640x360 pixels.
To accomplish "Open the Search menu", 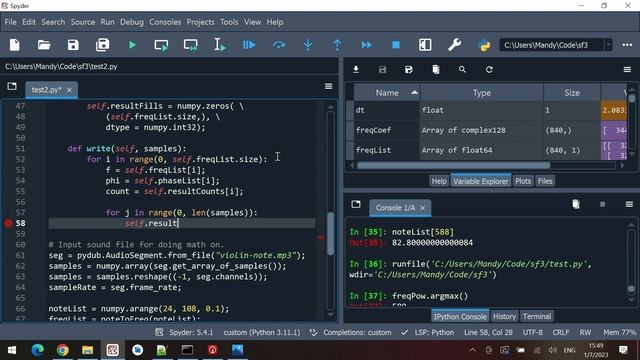I will click(x=53, y=22).
